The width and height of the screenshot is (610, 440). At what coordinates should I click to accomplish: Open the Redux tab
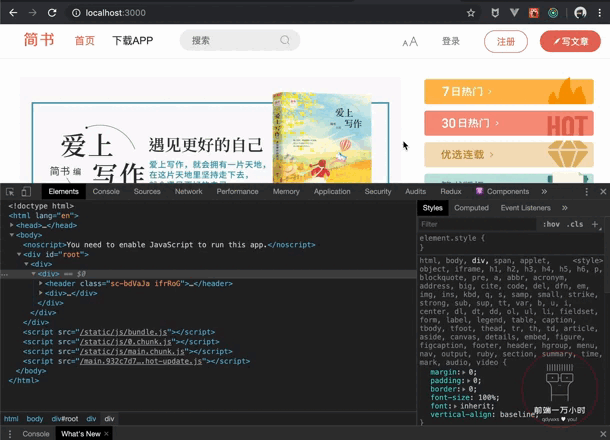(450, 191)
